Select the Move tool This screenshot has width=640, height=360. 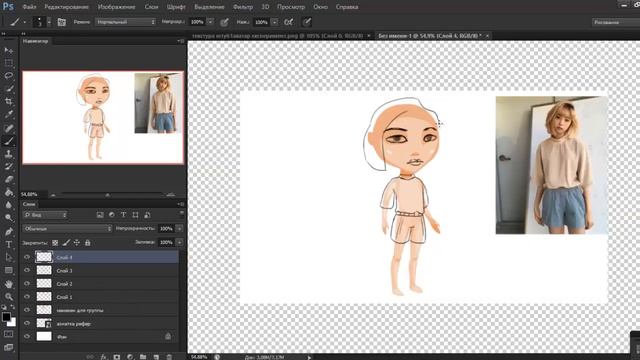[9, 50]
